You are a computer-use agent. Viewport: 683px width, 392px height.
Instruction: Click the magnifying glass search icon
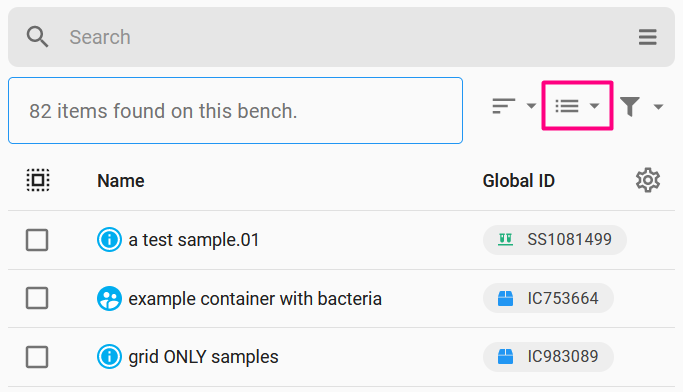(37, 37)
